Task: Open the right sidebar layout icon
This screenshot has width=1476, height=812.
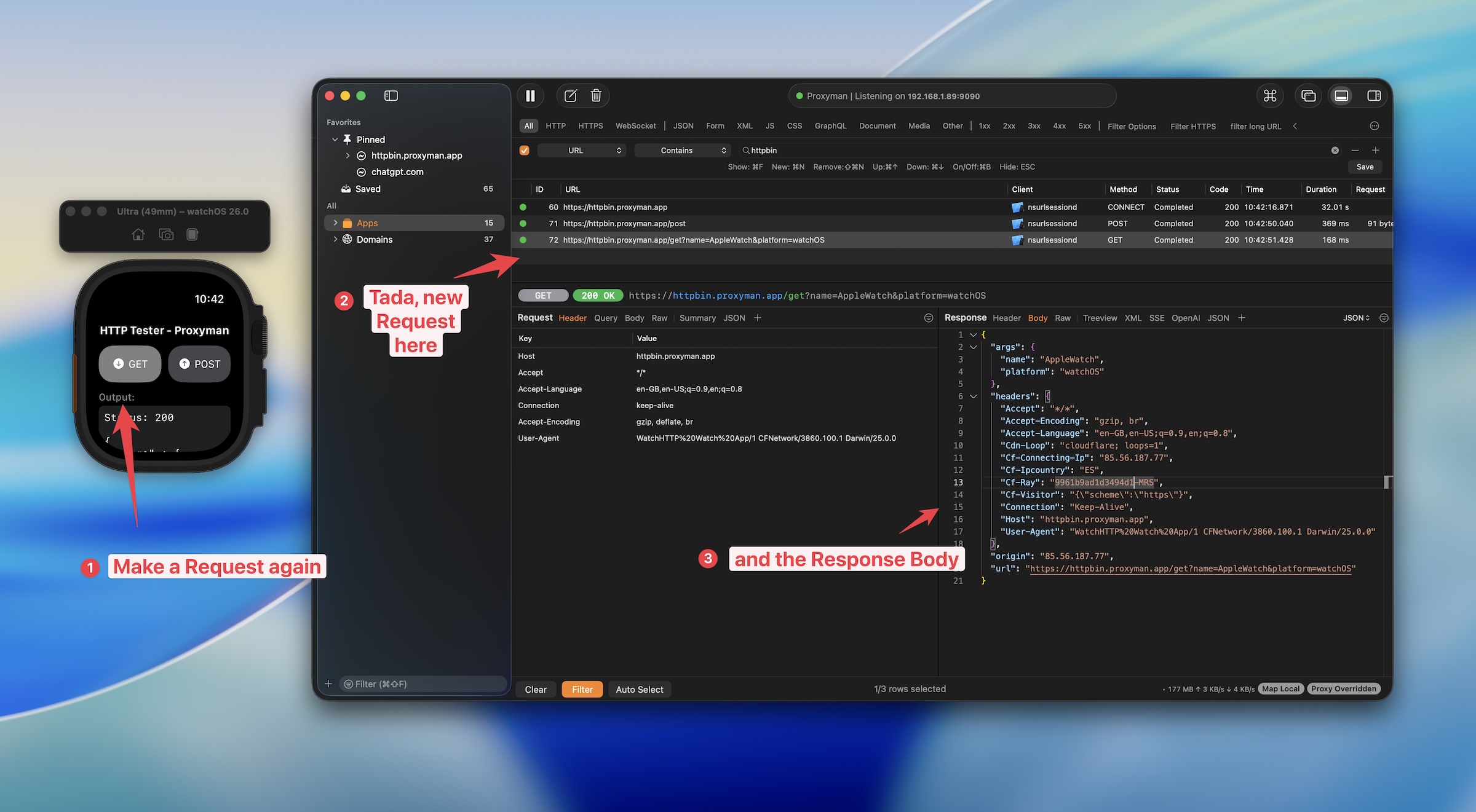Action: tap(1374, 96)
